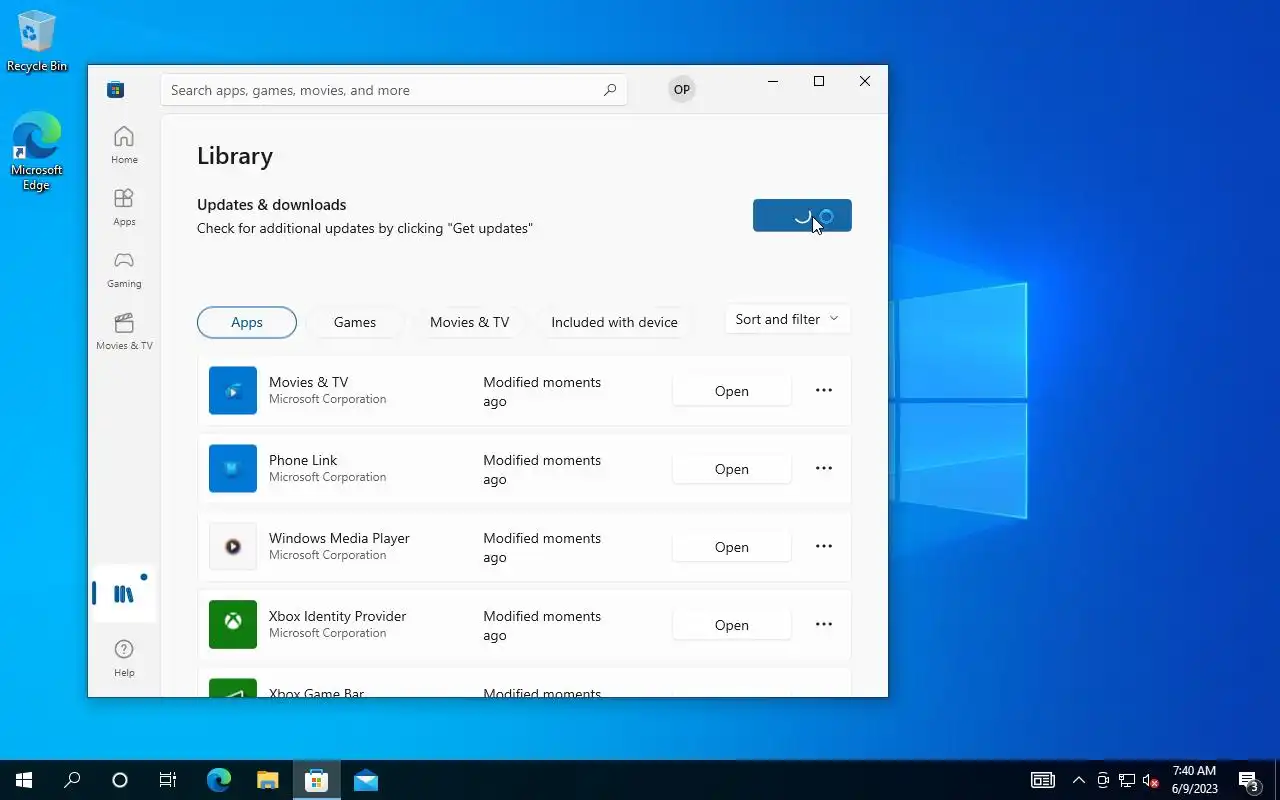The width and height of the screenshot is (1280, 800).
Task: Open Help in the Store sidebar
Action: tap(124, 658)
